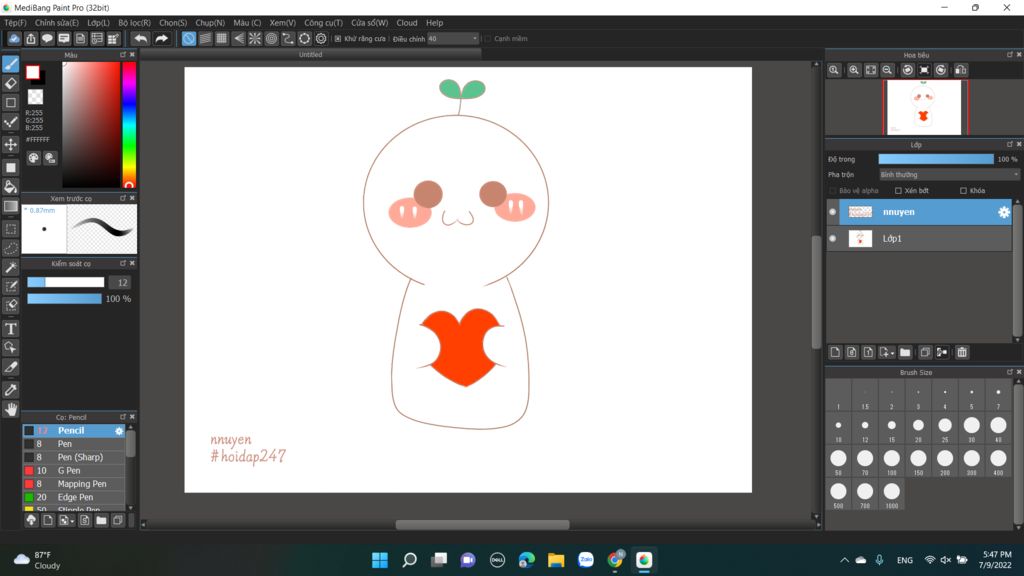Image resolution: width=1024 pixels, height=576 pixels.
Task: Duplicate layer icon in layer panel
Action: pos(925,353)
